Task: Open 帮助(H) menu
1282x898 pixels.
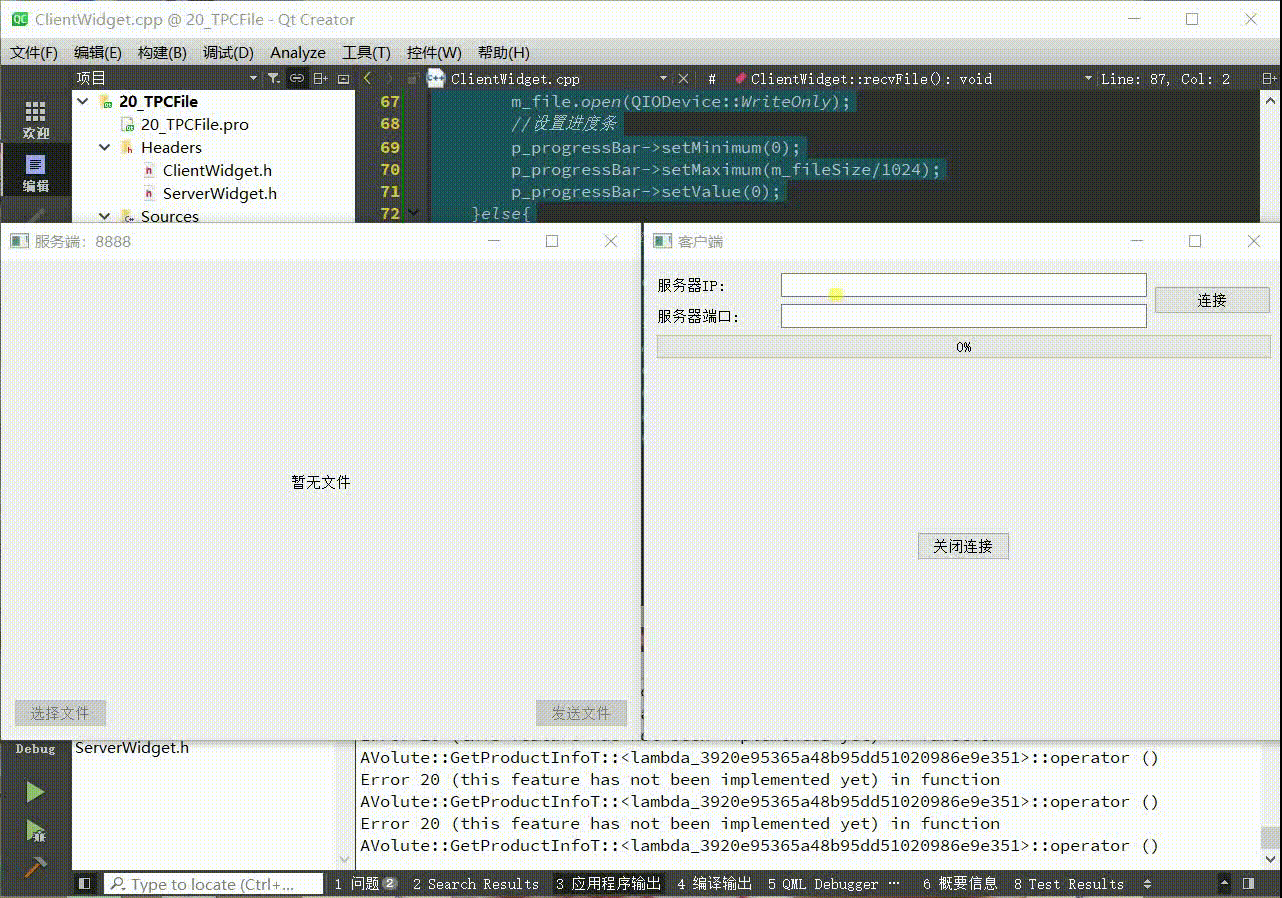Action: pos(503,52)
